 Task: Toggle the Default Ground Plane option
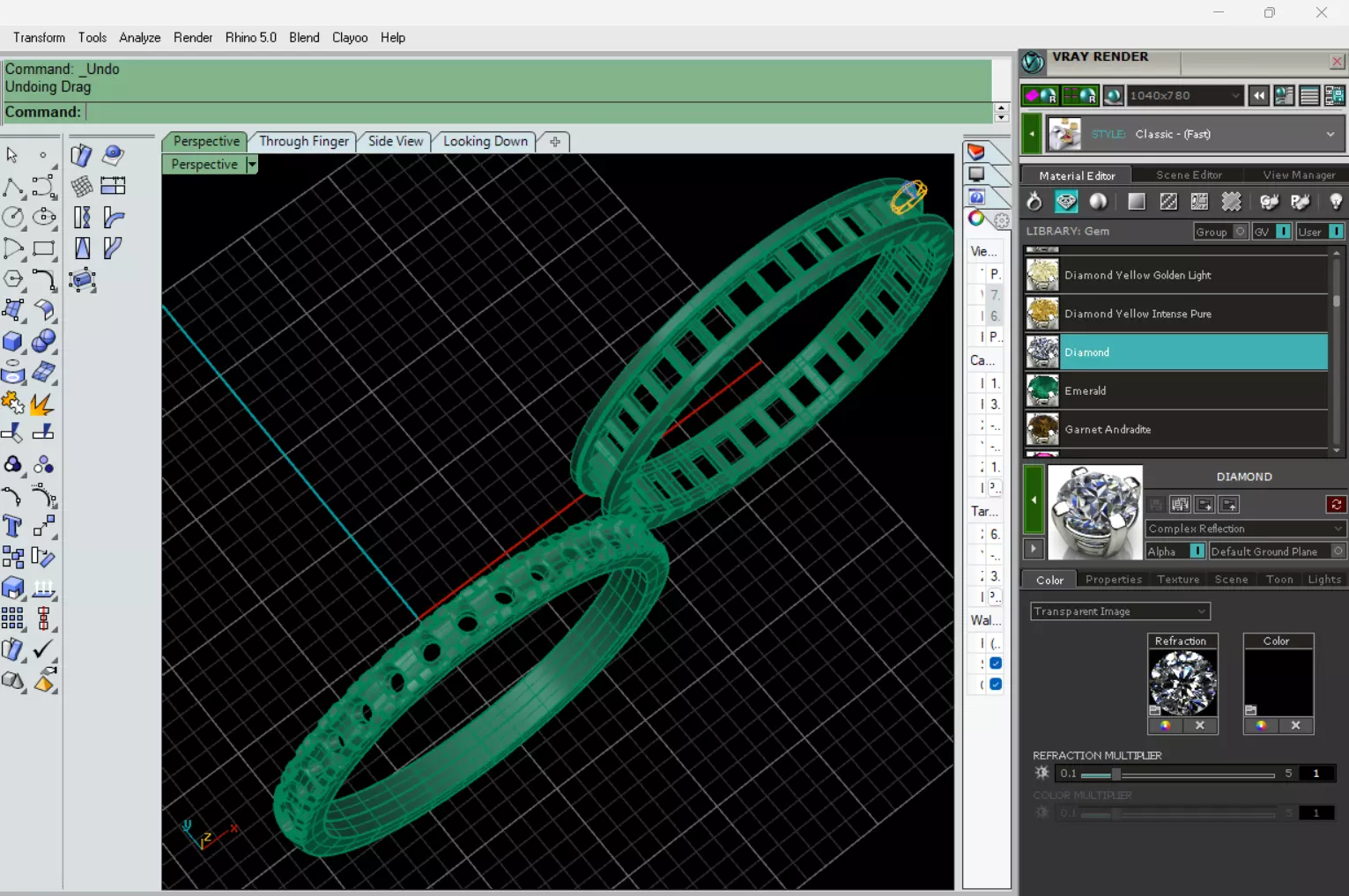click(x=1278, y=551)
